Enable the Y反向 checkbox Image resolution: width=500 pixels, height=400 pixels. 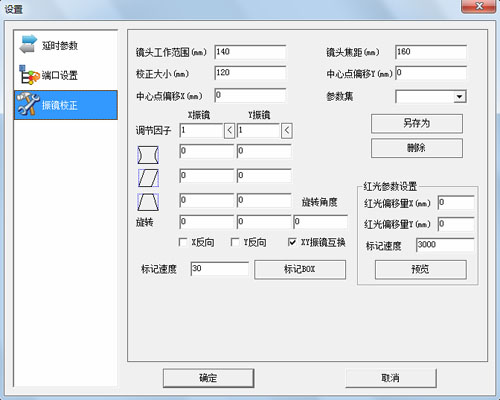tap(235, 242)
